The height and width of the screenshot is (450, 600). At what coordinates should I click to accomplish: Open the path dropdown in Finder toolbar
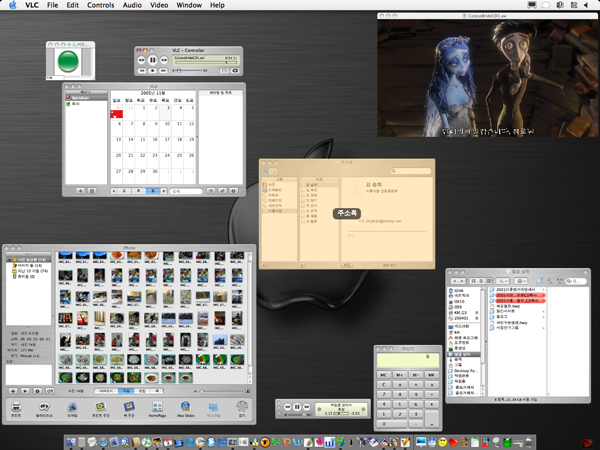(x=502, y=281)
